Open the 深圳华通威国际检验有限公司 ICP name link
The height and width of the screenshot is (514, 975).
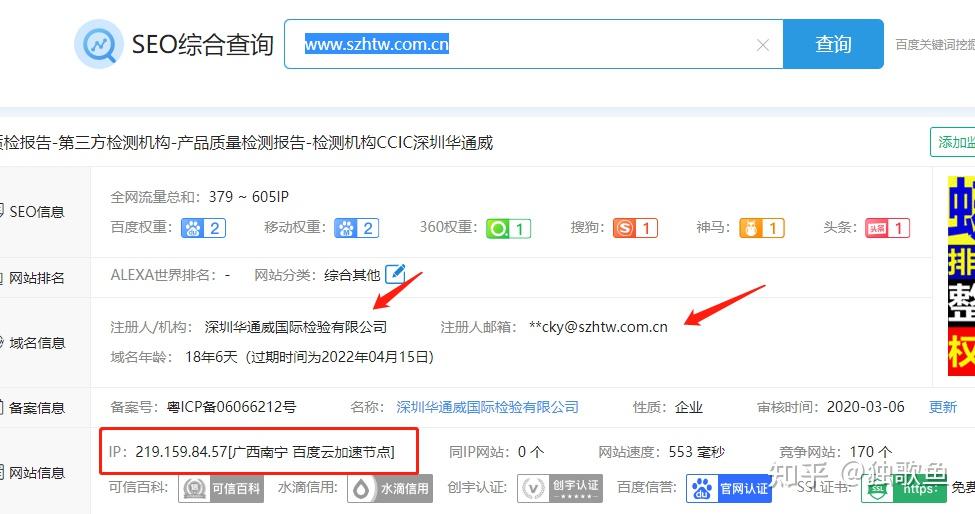pyautogui.click(x=488, y=407)
